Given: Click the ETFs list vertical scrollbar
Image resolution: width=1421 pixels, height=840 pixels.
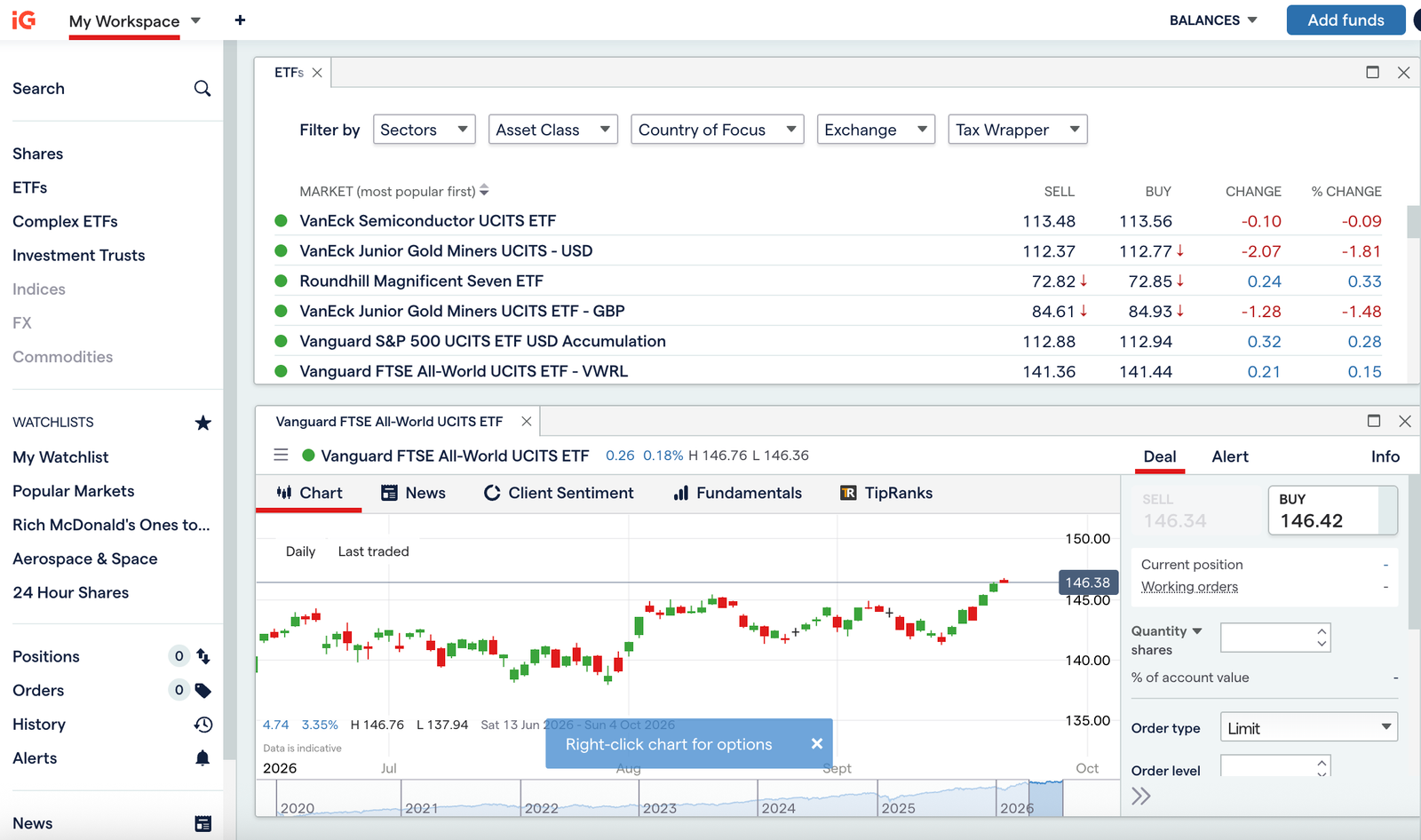Looking at the screenshot, I should click(1413, 222).
